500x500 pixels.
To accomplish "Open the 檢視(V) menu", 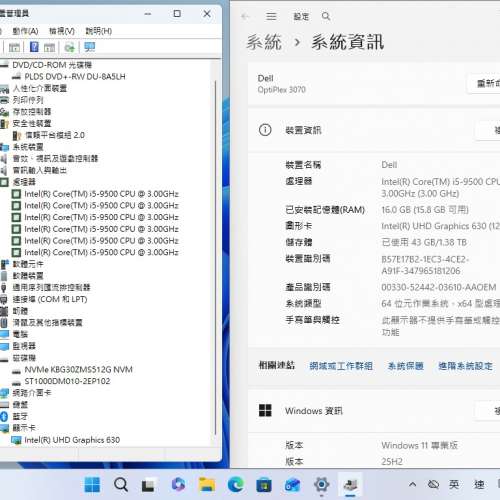I will (62, 31).
